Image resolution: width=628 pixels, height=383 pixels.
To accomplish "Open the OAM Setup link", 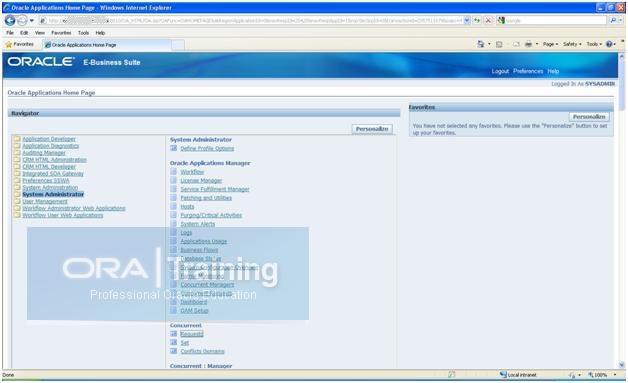I will pos(194,310).
